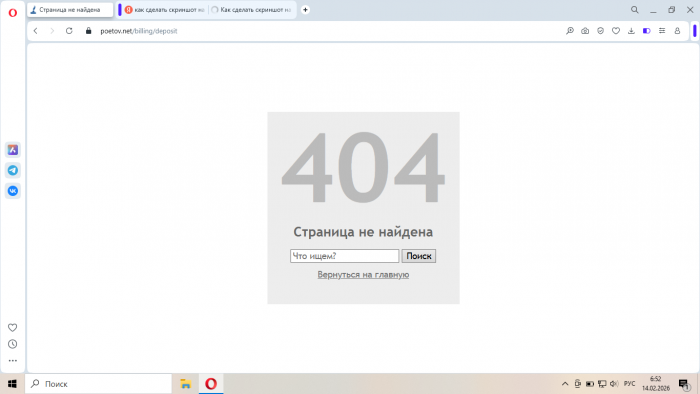This screenshot has width=700, height=394.
Task: Switch to the 'Страница не найдена' tab
Action: tap(70, 10)
